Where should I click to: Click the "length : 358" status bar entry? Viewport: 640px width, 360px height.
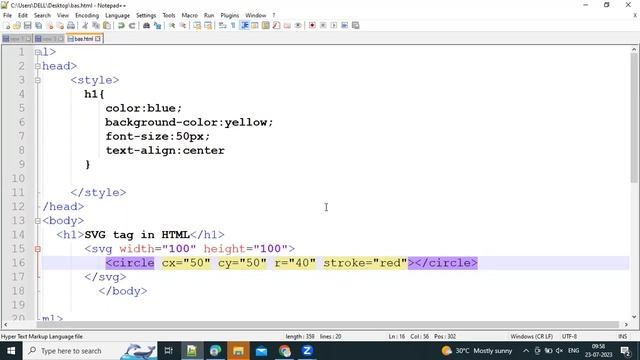[300, 336]
